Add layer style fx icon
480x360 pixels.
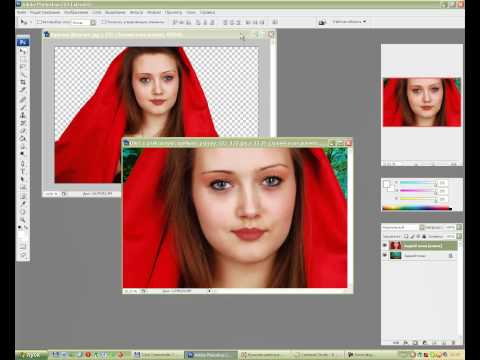(x=406, y=342)
